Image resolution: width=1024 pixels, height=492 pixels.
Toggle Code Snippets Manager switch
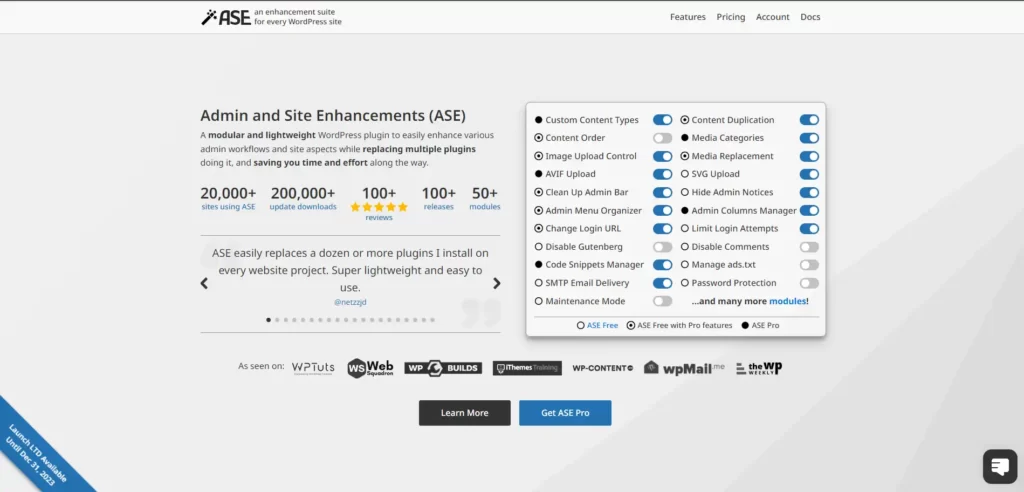click(662, 265)
